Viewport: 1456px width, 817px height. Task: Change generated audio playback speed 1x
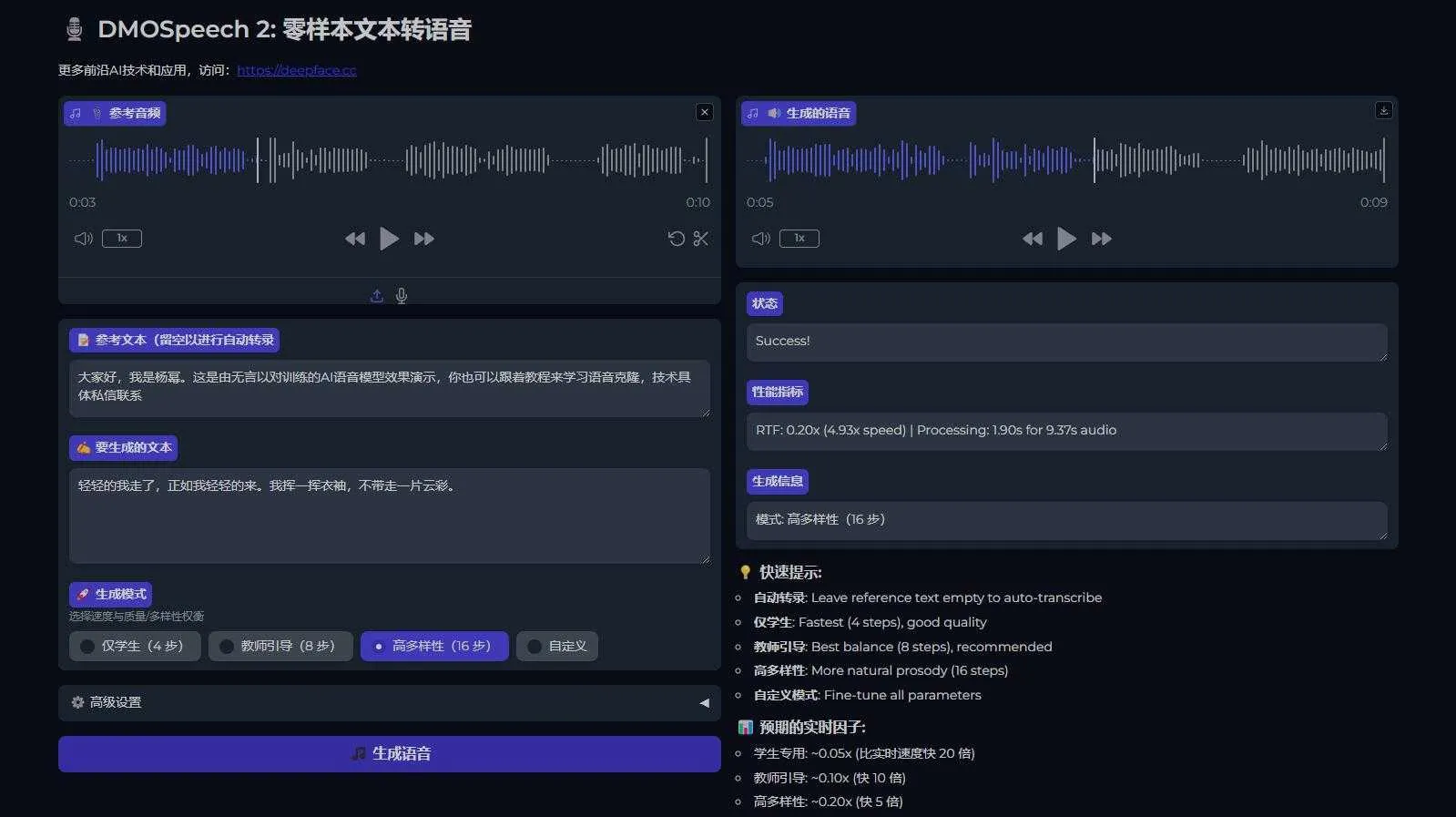tap(799, 239)
